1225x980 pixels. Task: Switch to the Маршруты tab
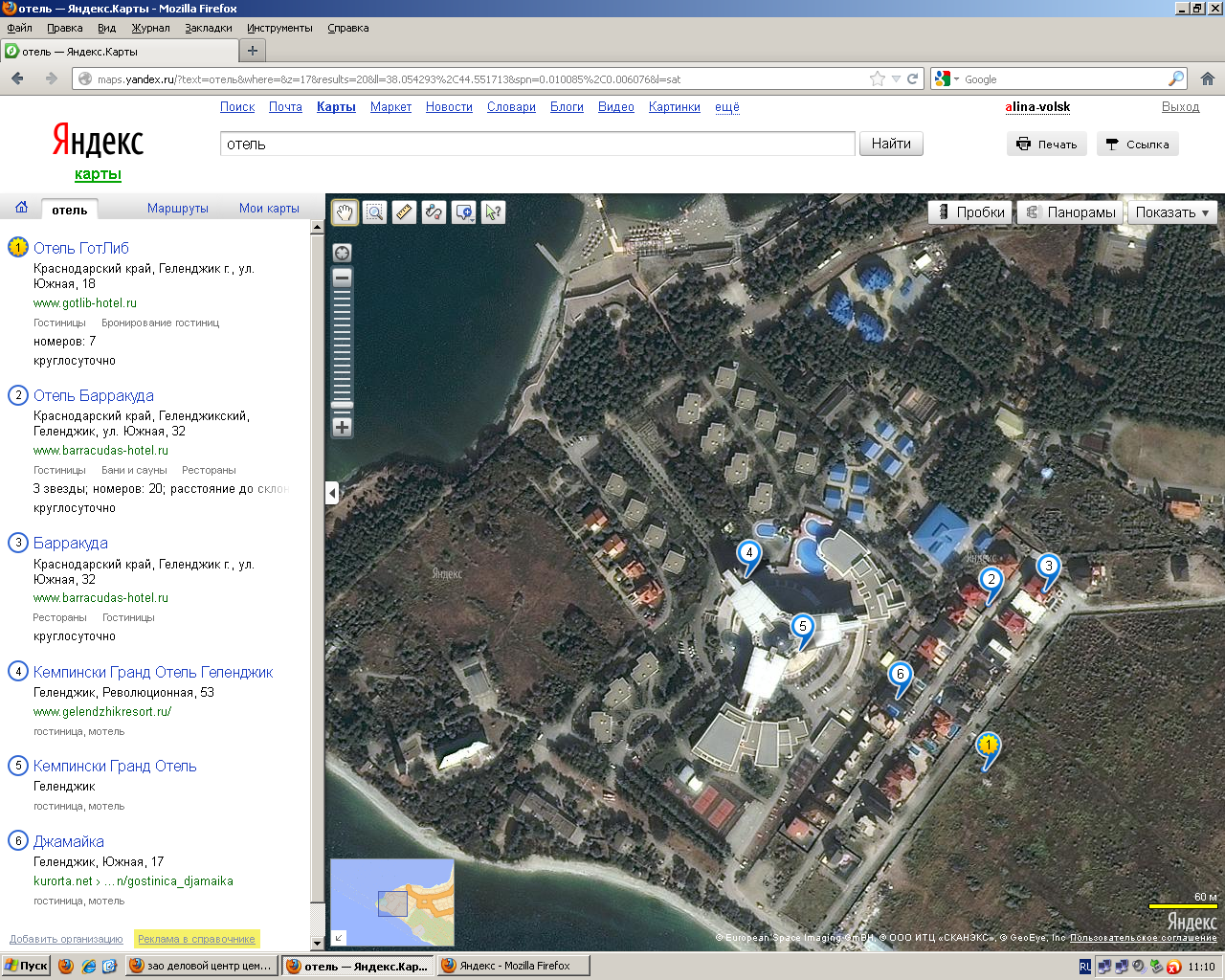pyautogui.click(x=178, y=208)
